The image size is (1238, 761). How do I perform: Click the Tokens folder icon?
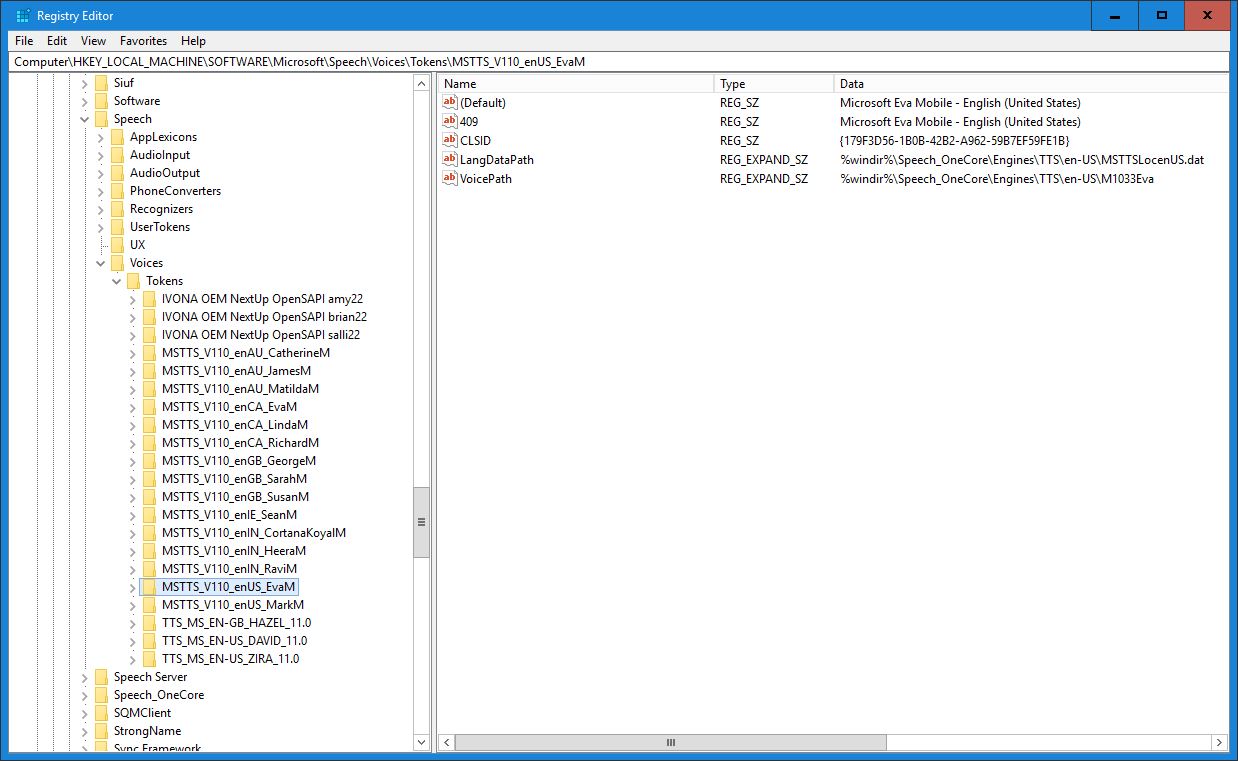pos(134,281)
